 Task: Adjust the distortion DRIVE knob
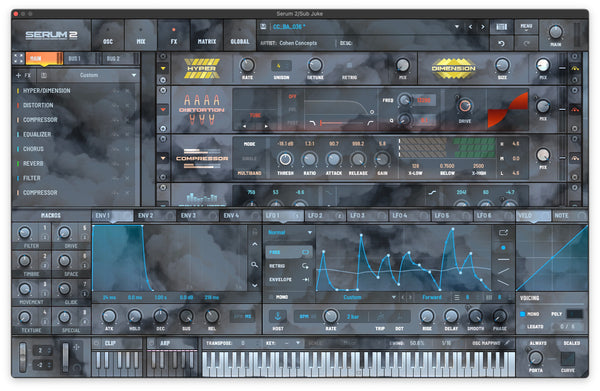[x=465, y=106]
